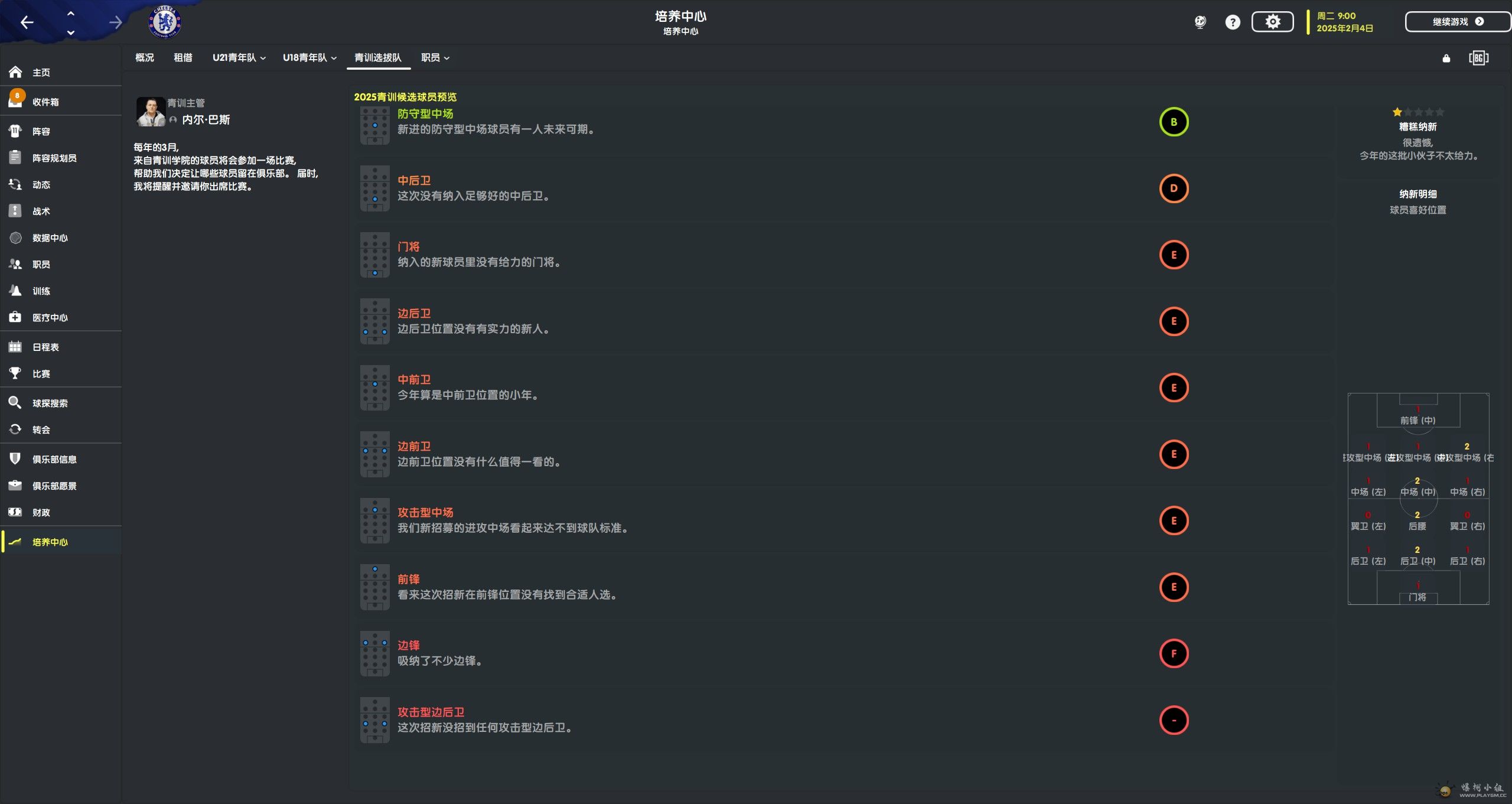Click the BG bracket icon at top right
Image resolution: width=1512 pixels, height=804 pixels.
pos(1478,57)
